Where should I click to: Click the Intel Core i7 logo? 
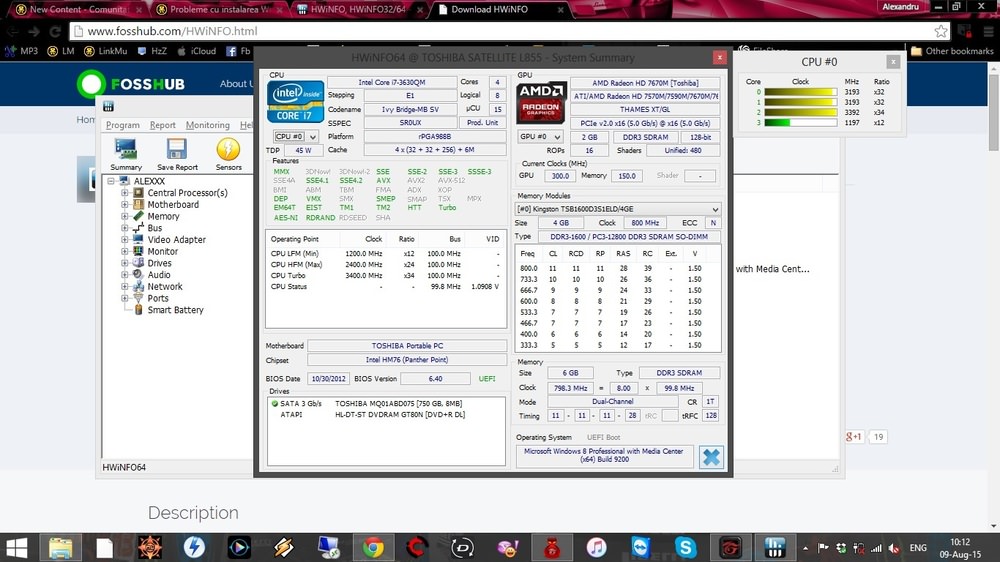tap(295, 101)
